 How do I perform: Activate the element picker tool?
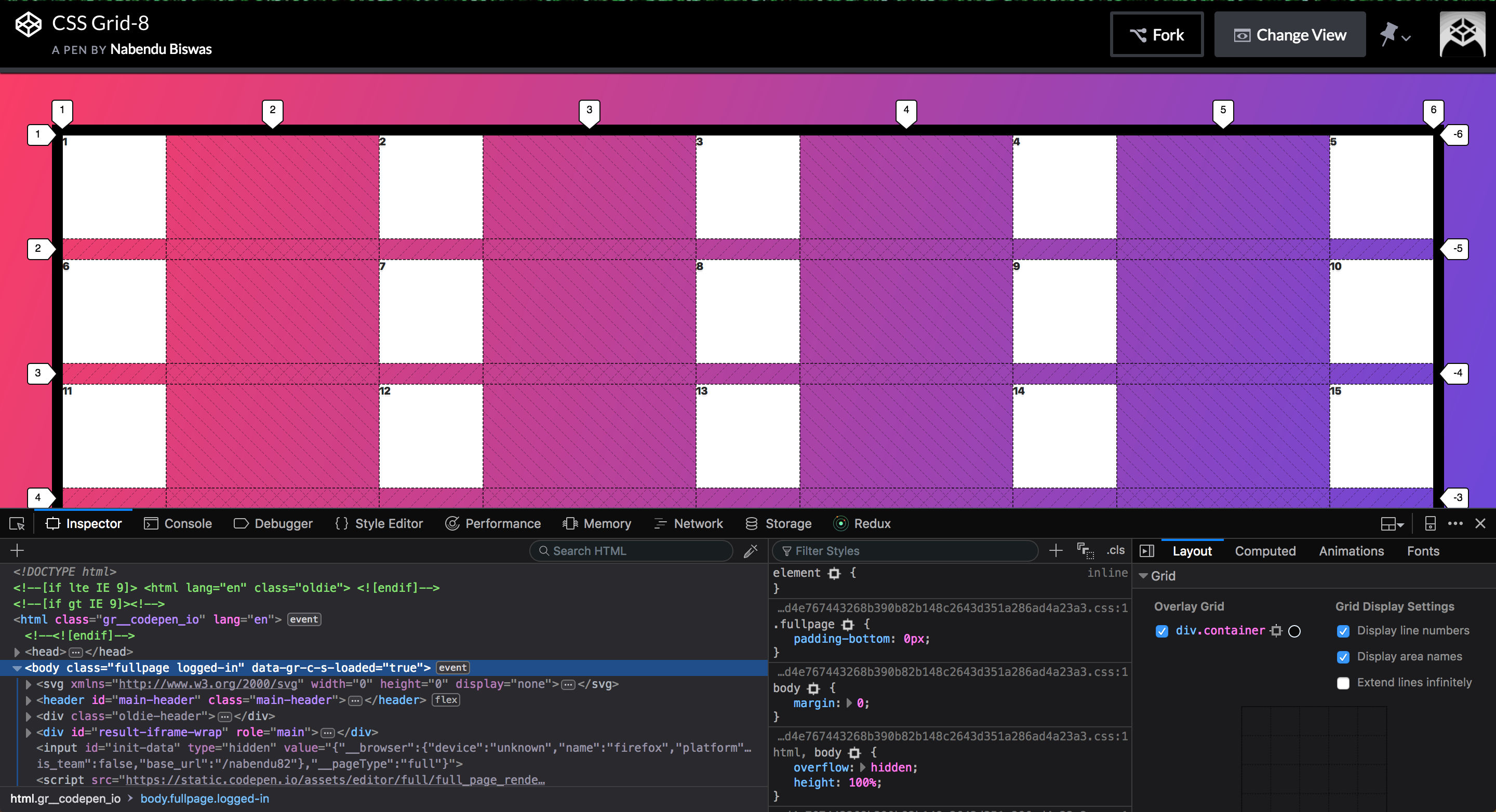[x=17, y=523]
